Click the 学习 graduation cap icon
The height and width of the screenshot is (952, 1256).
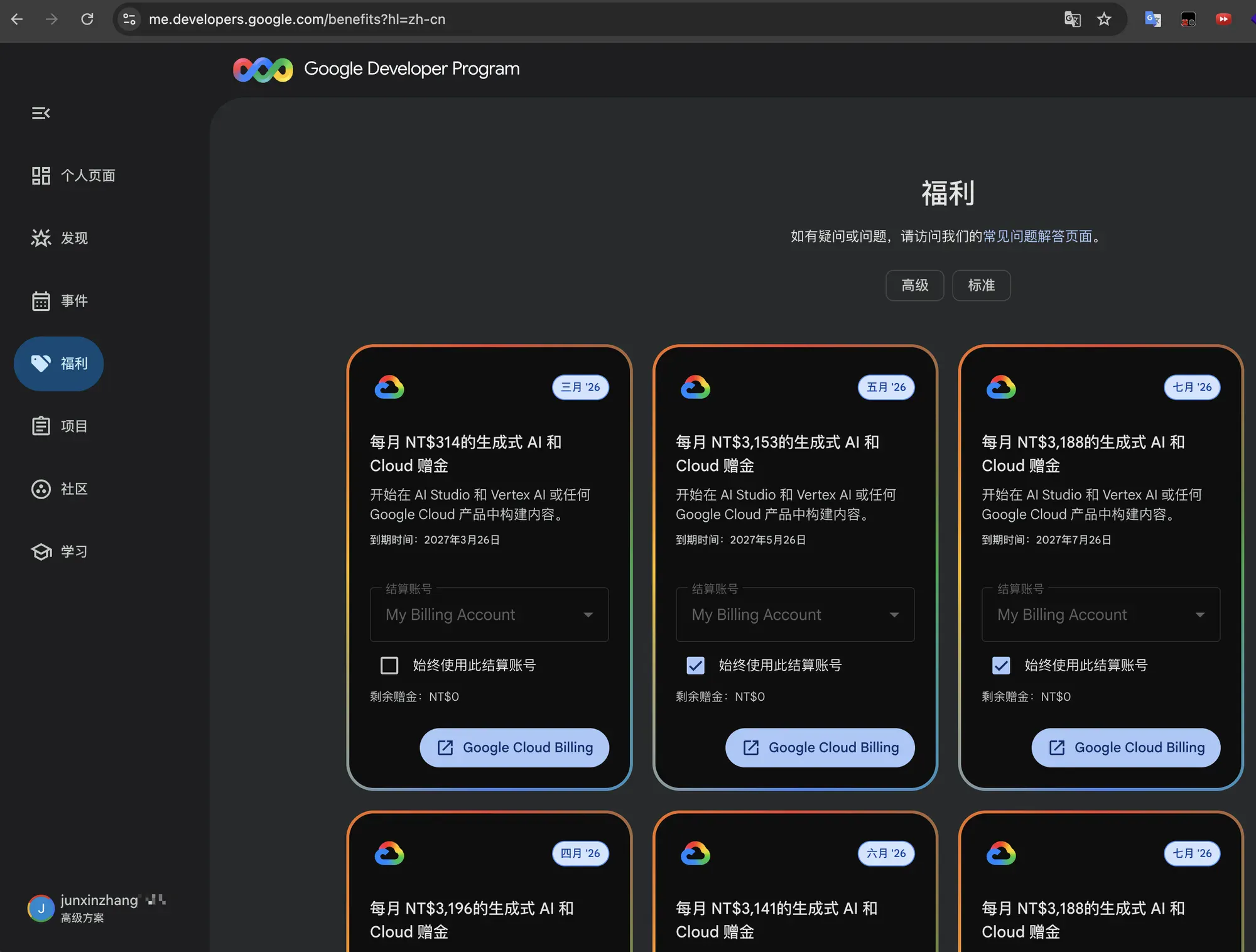41,552
